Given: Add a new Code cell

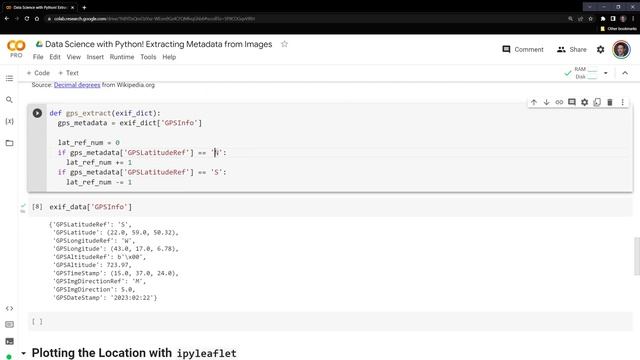Looking at the screenshot, I should click(x=38, y=73).
